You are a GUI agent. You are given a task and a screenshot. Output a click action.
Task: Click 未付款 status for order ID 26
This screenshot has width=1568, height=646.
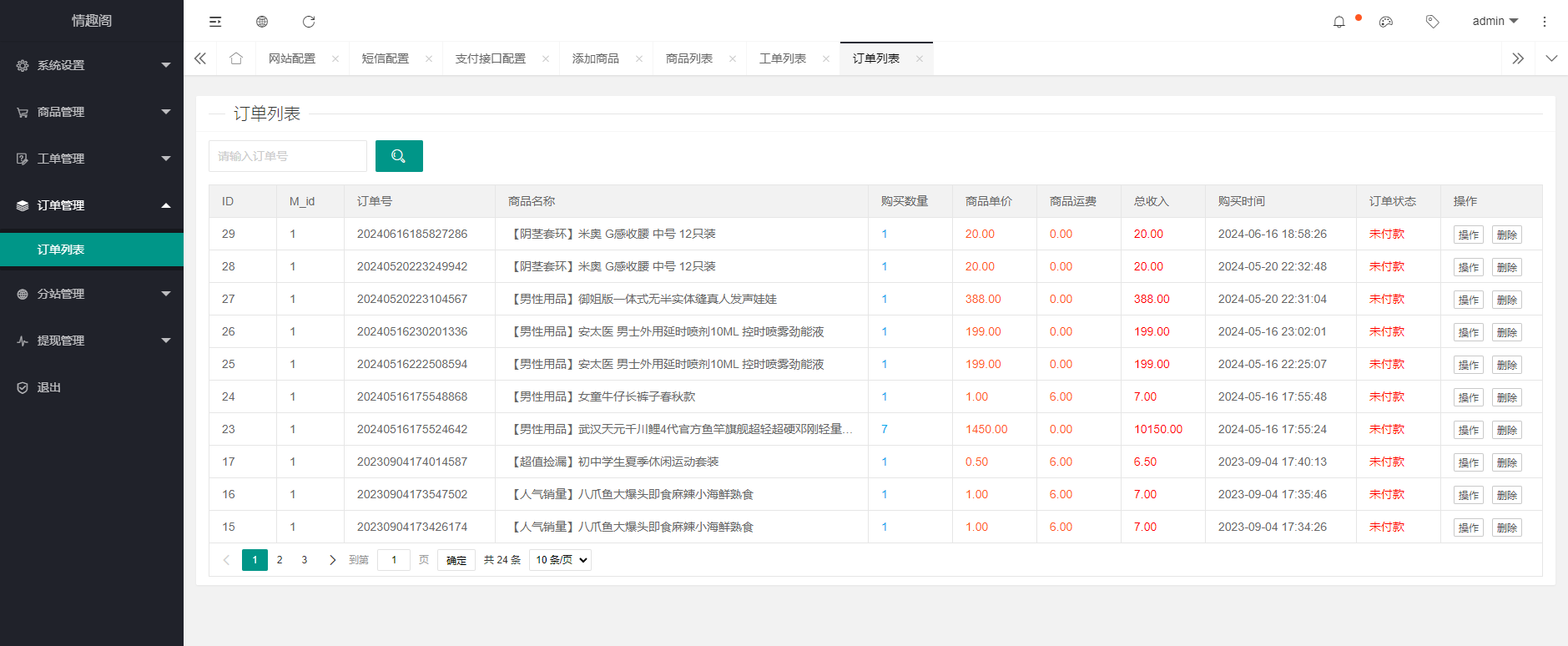[1387, 331]
